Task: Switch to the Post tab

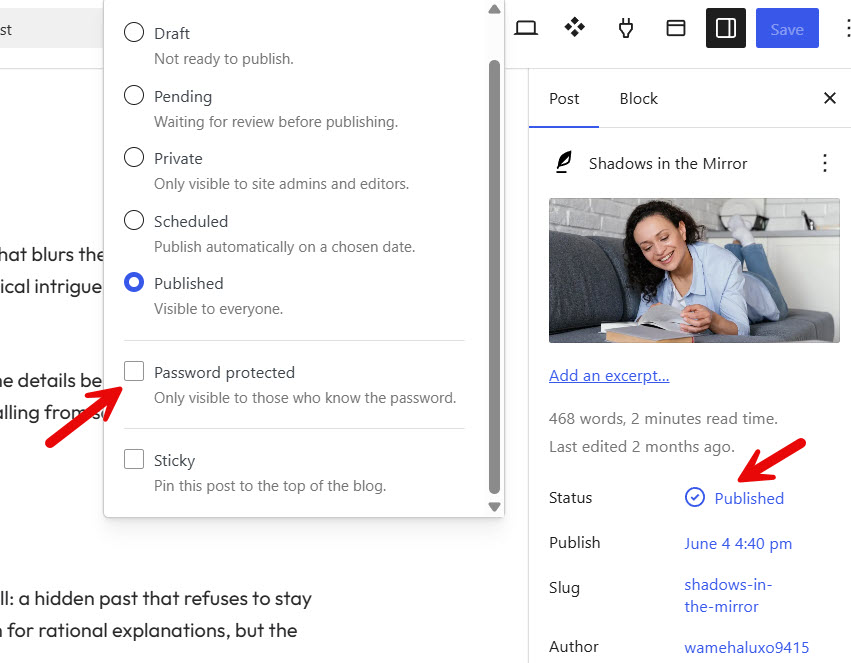Action: 564,99
